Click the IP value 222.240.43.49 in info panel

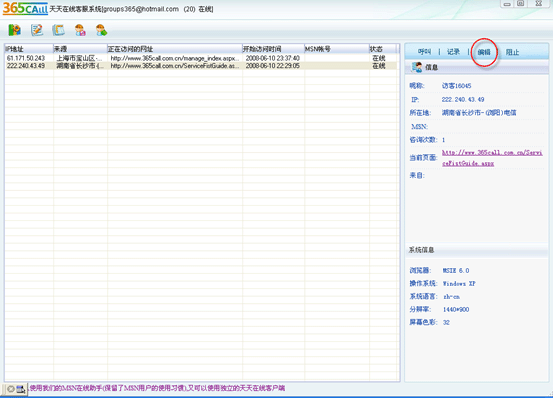463,99
